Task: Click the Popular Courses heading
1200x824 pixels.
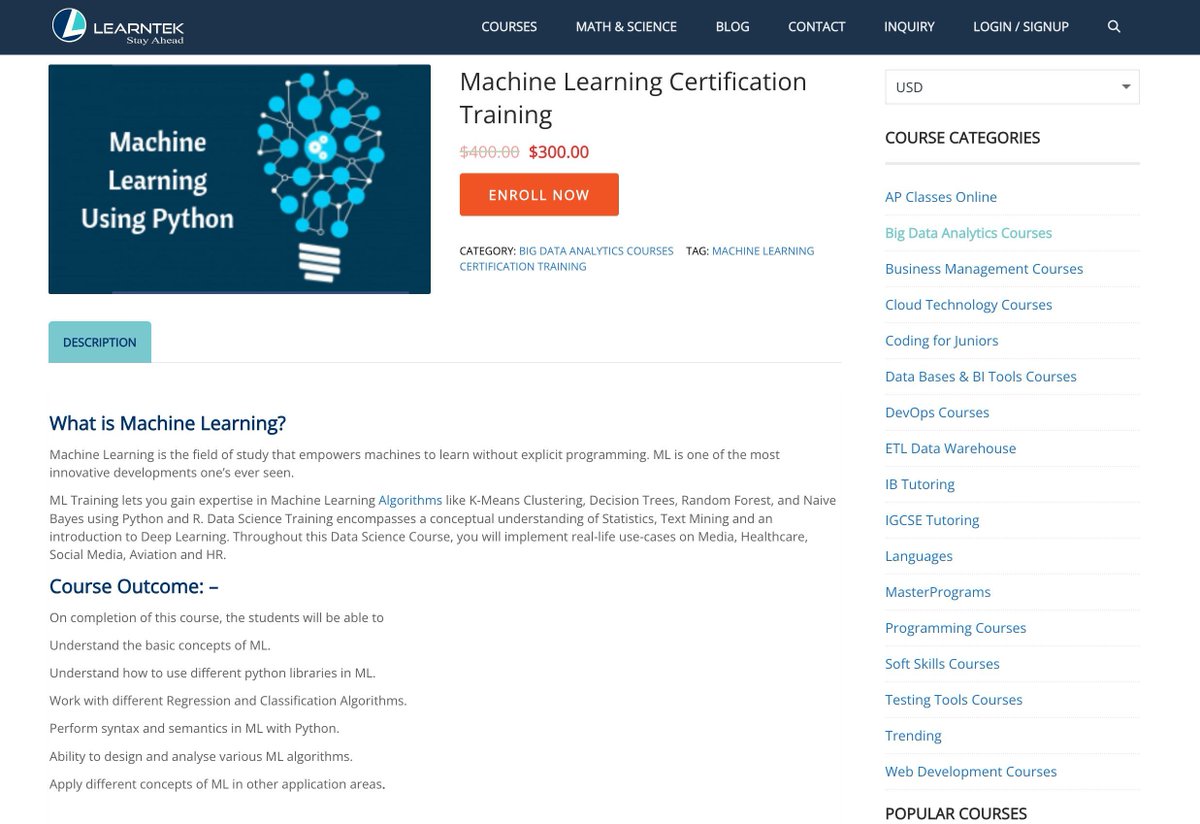Action: coord(956,814)
